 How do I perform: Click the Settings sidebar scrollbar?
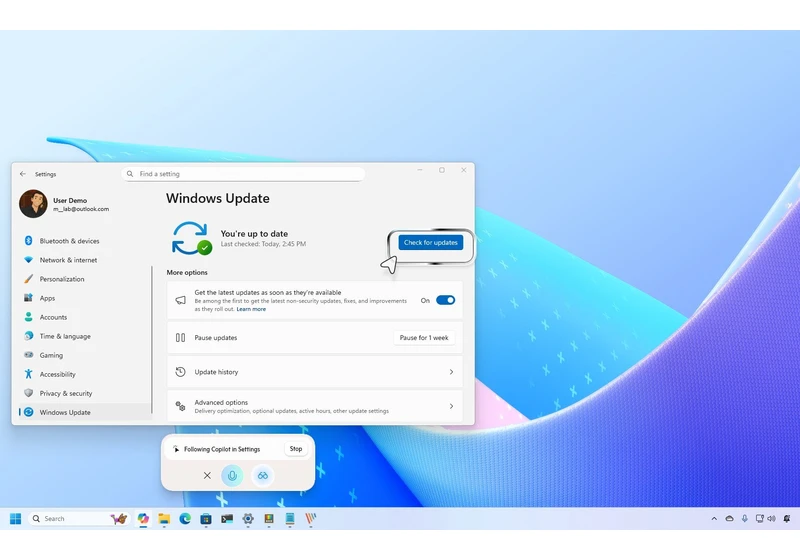coord(152,340)
